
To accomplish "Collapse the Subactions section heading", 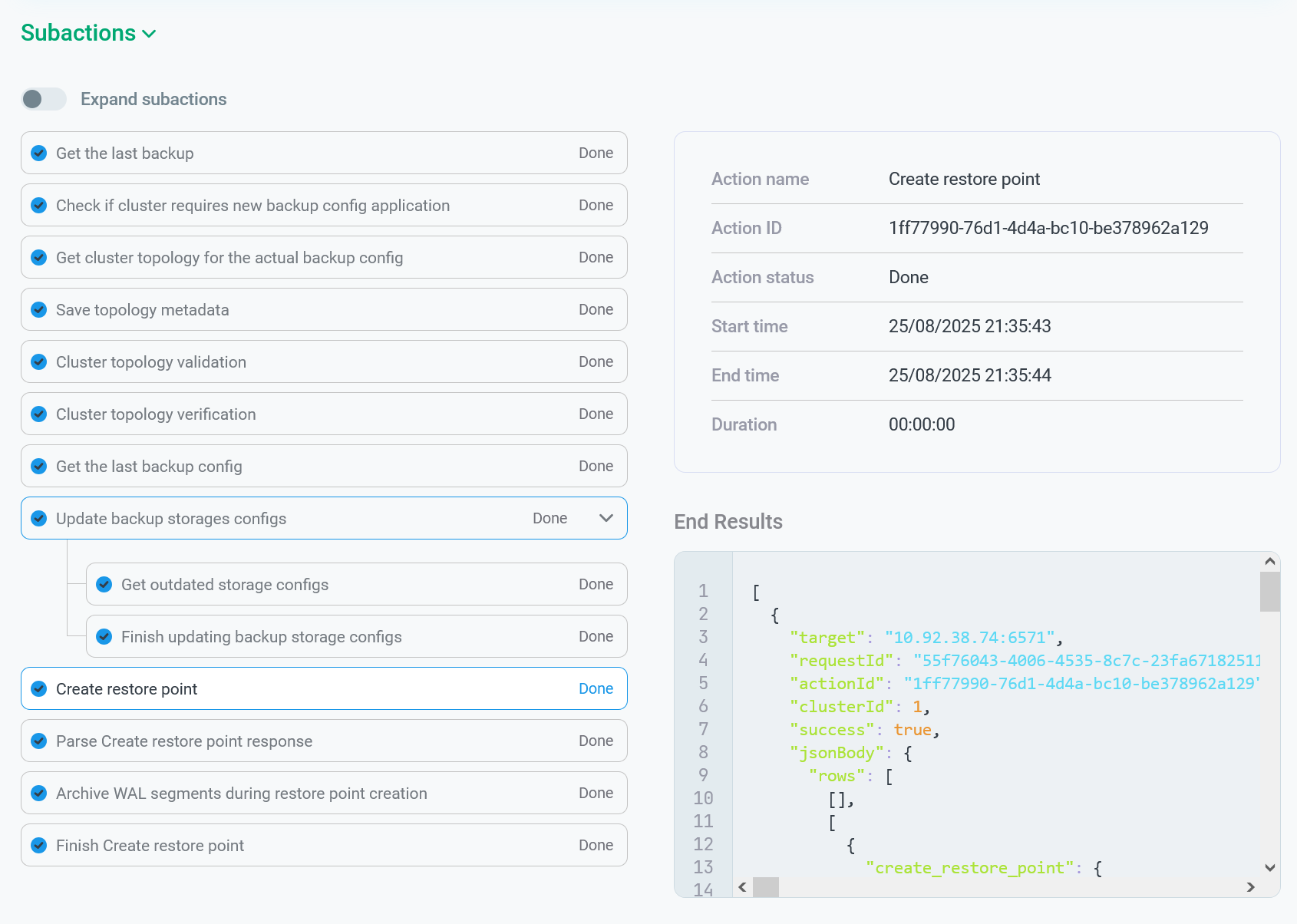I will [88, 33].
